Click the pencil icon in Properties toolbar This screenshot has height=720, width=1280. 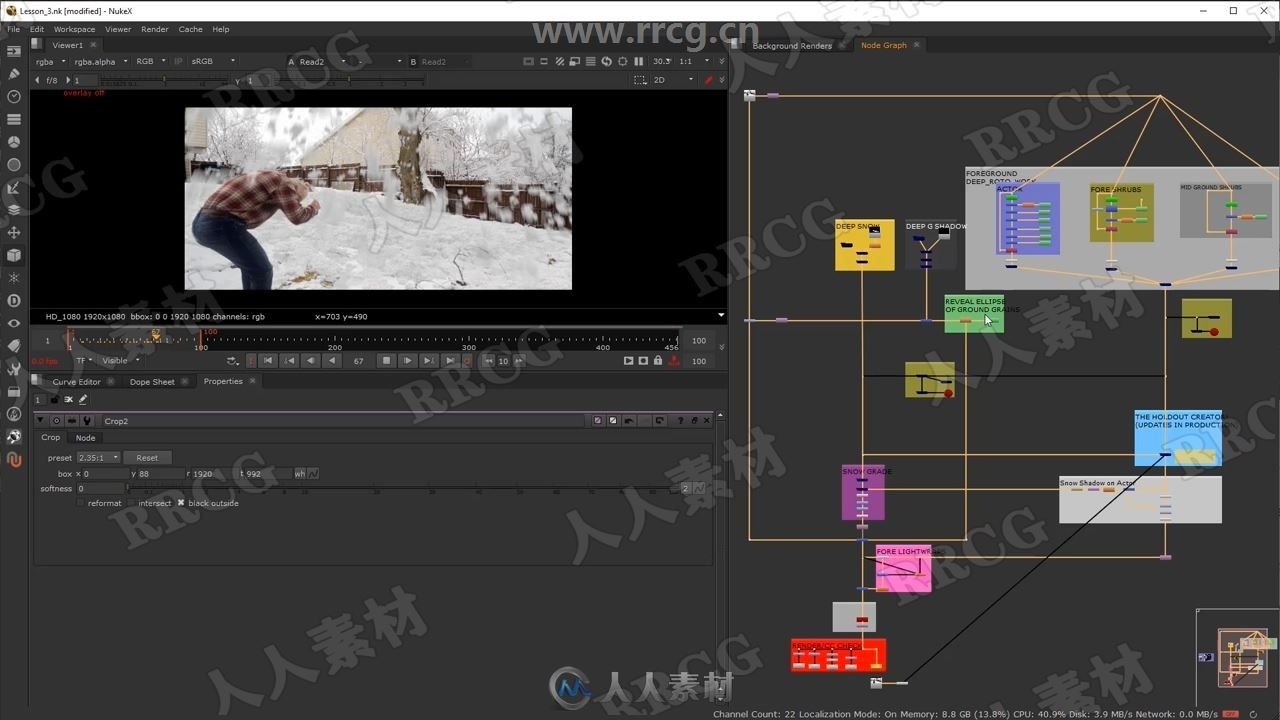coord(83,400)
